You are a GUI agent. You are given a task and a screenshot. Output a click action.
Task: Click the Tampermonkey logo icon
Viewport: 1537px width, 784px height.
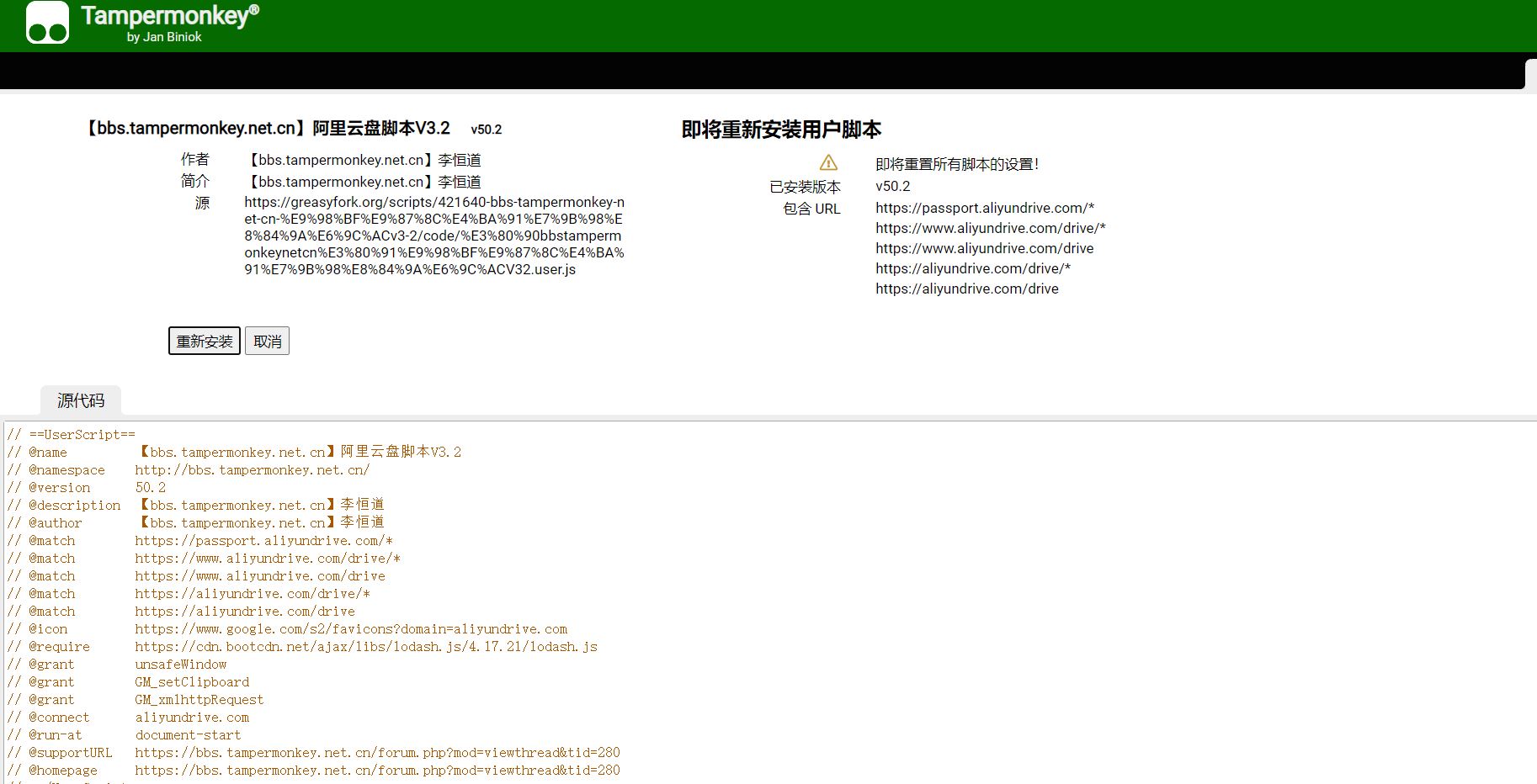pyautogui.click(x=47, y=23)
